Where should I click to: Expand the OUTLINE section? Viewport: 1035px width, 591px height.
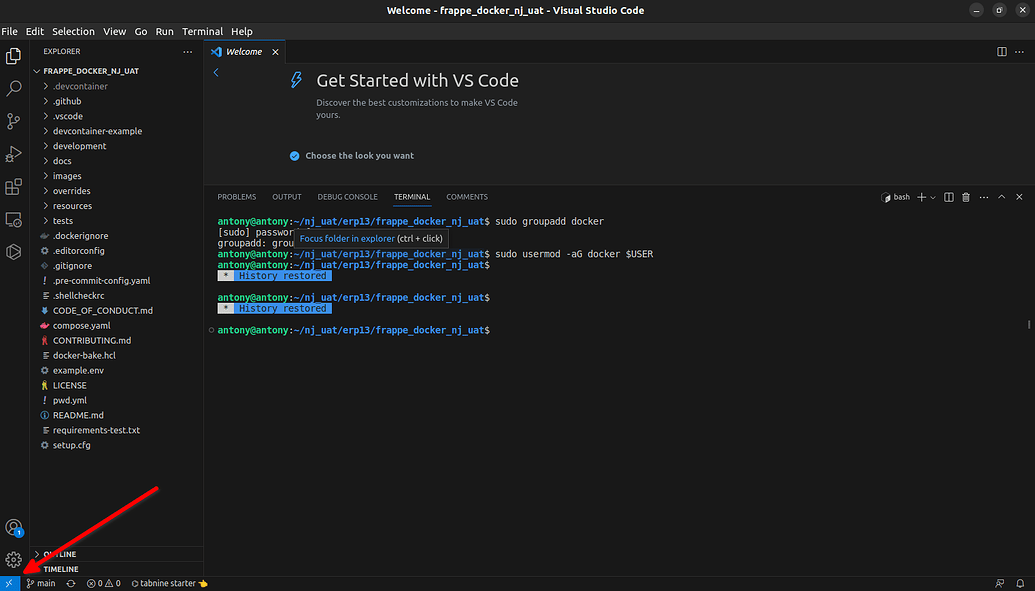coord(59,554)
